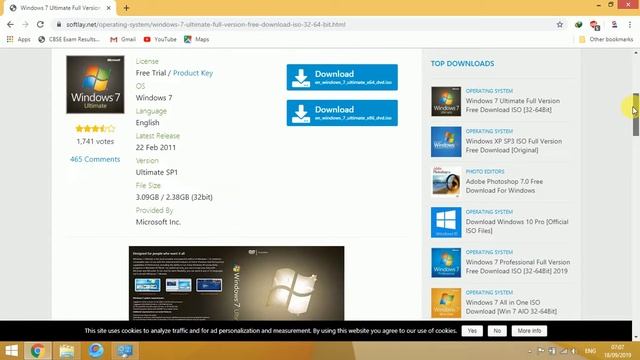Image resolution: width=640 pixels, height=360 pixels.
Task: Click the Windows 10 thumbnail in Top Downloads
Action: 446,222
